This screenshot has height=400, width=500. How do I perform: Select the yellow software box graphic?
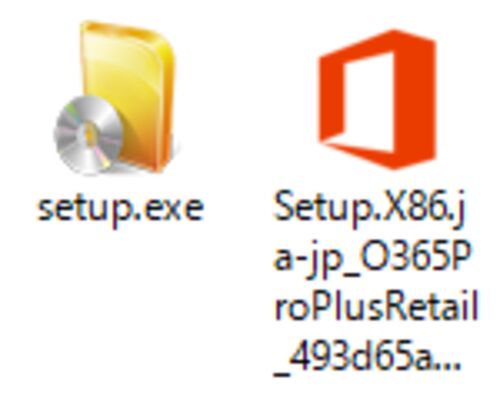pos(130,95)
